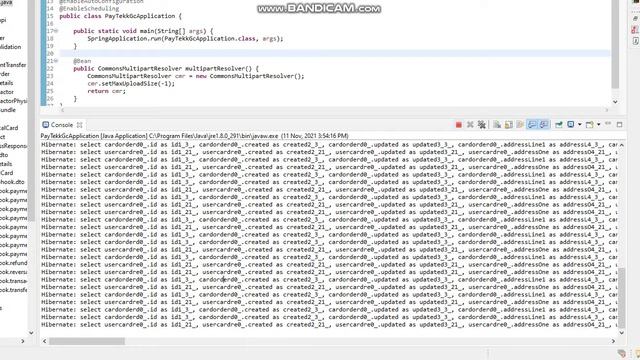Click the 'public static void main' line
This screenshot has width=640, height=360.
click(143, 31)
